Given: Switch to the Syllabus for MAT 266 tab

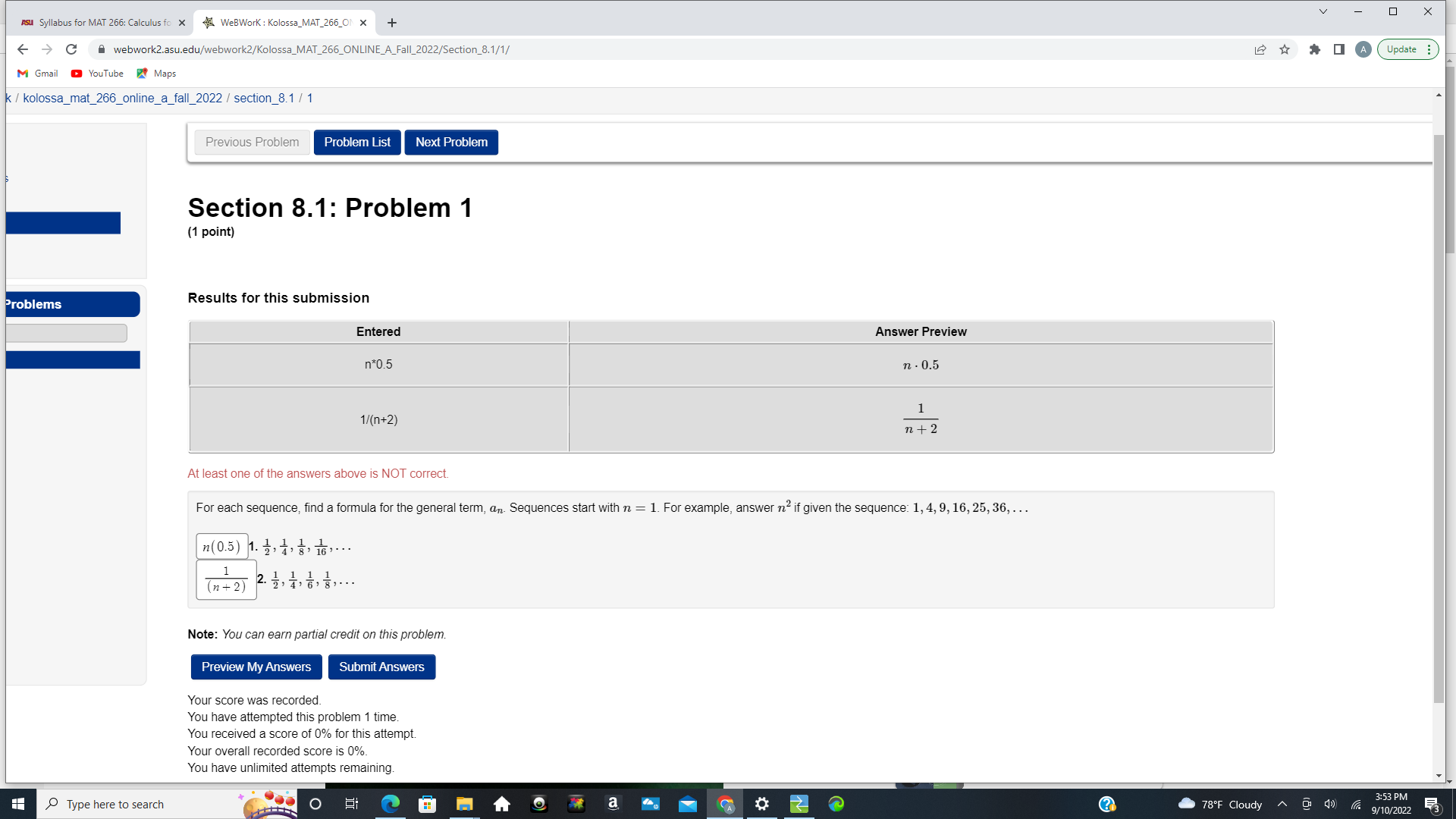Looking at the screenshot, I should (x=99, y=23).
